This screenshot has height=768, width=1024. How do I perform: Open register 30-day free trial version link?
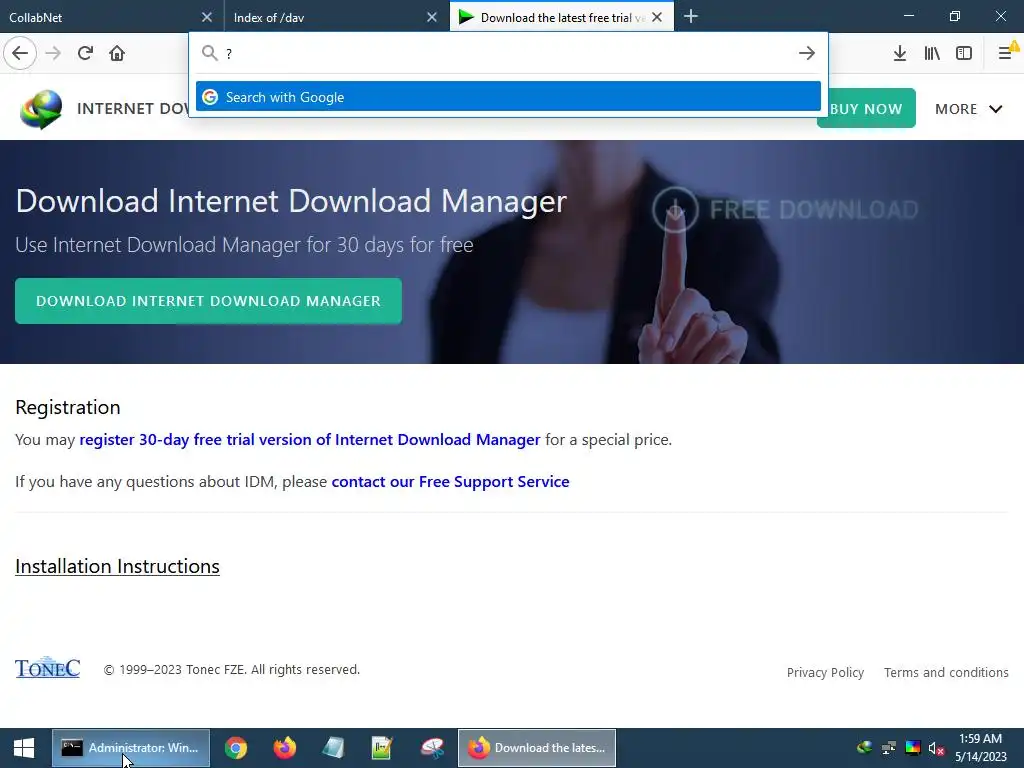point(310,440)
